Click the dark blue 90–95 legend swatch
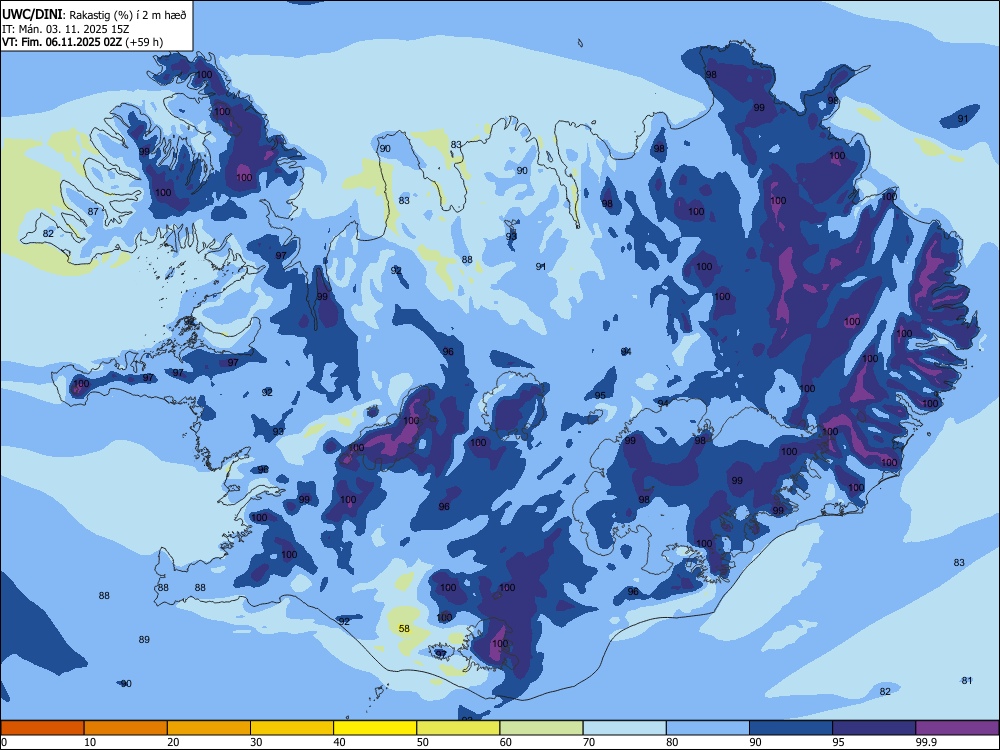The width and height of the screenshot is (1000, 750). 791,728
